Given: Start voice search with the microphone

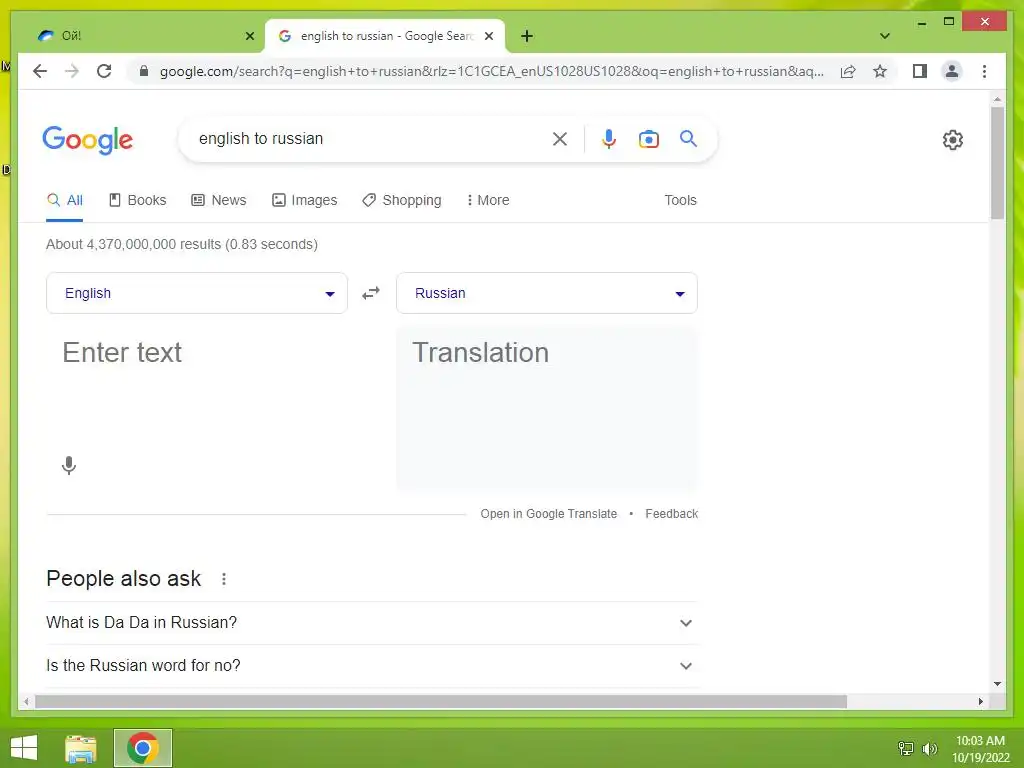Looking at the screenshot, I should pos(609,138).
